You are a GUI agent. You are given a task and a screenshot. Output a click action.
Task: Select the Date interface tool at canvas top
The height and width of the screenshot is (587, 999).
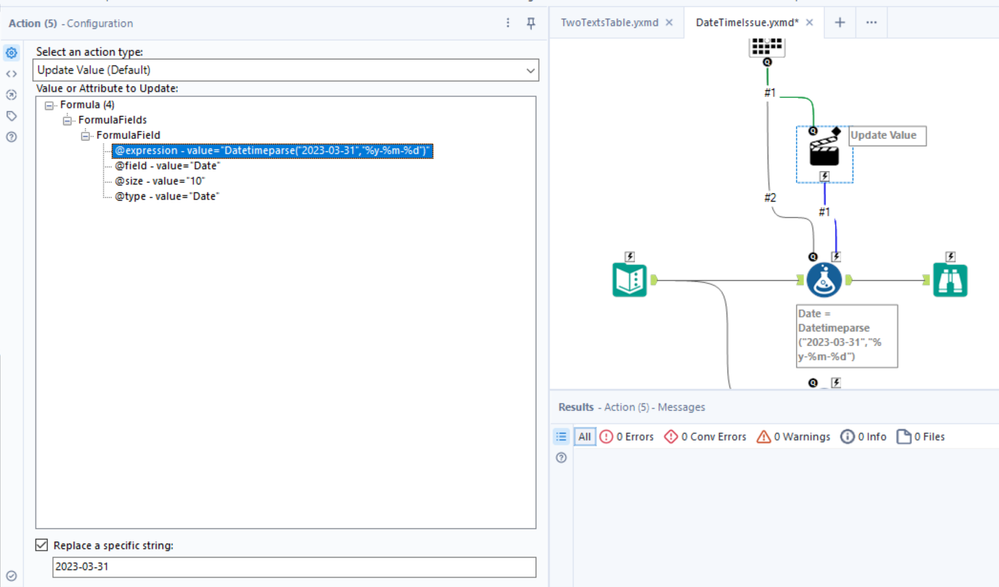click(x=767, y=46)
